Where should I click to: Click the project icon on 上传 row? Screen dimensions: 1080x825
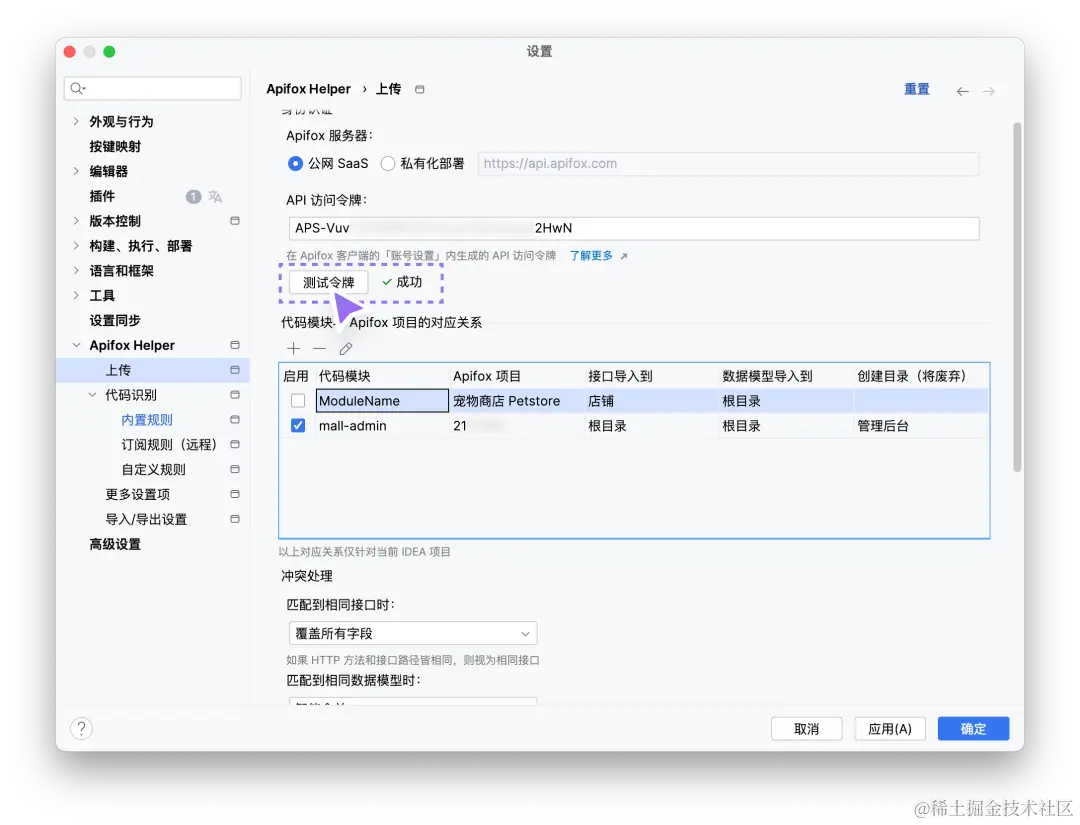[235, 370]
